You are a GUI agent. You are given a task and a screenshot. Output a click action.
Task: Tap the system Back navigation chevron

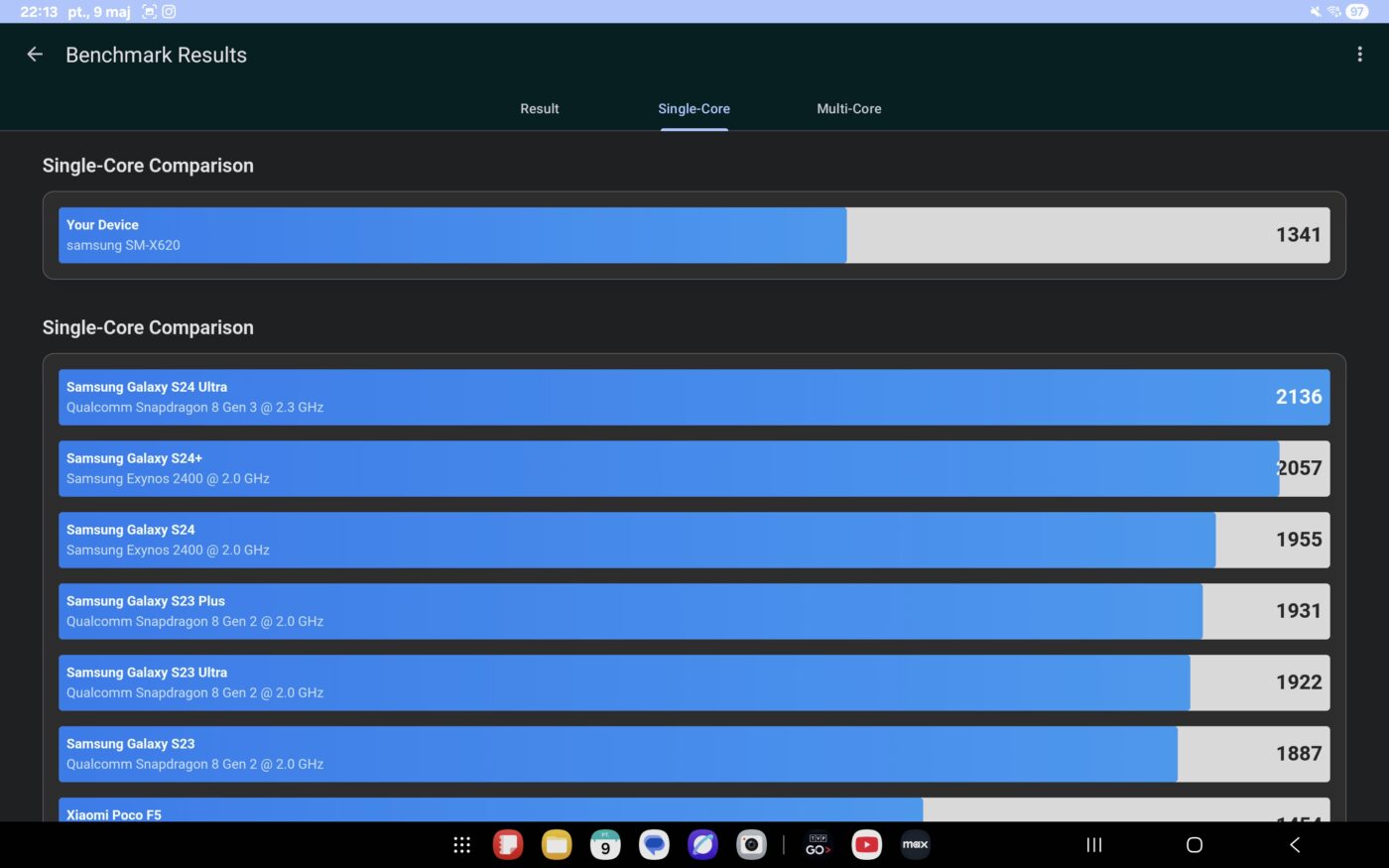[x=1295, y=845]
